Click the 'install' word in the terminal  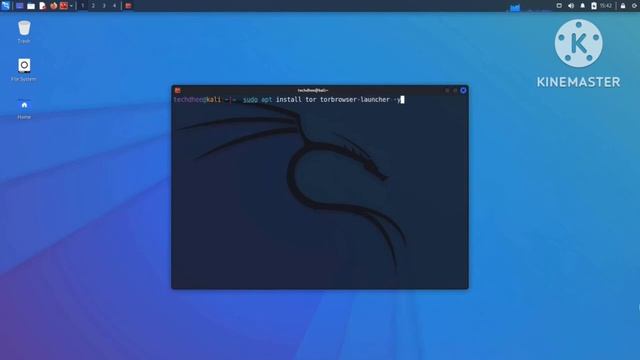click(289, 100)
